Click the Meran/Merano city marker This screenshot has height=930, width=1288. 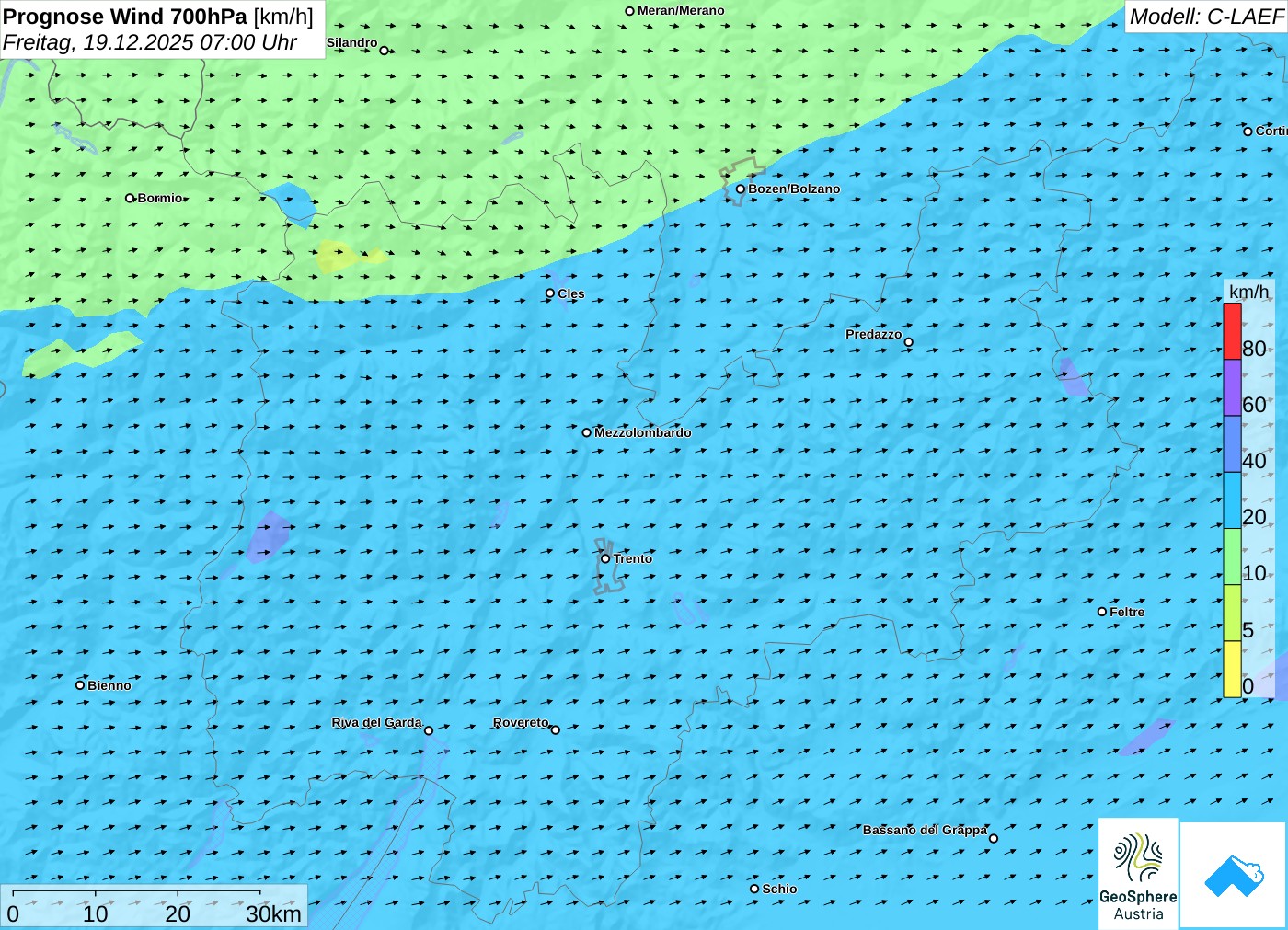629,11
